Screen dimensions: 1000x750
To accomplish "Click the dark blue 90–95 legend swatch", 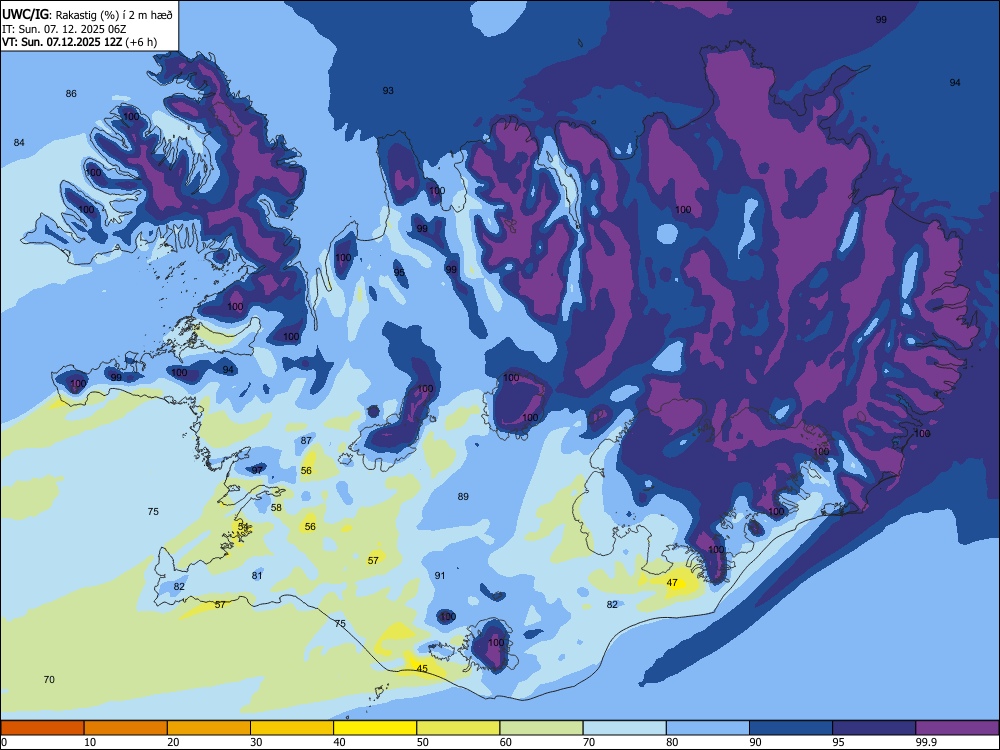I will (x=791, y=728).
